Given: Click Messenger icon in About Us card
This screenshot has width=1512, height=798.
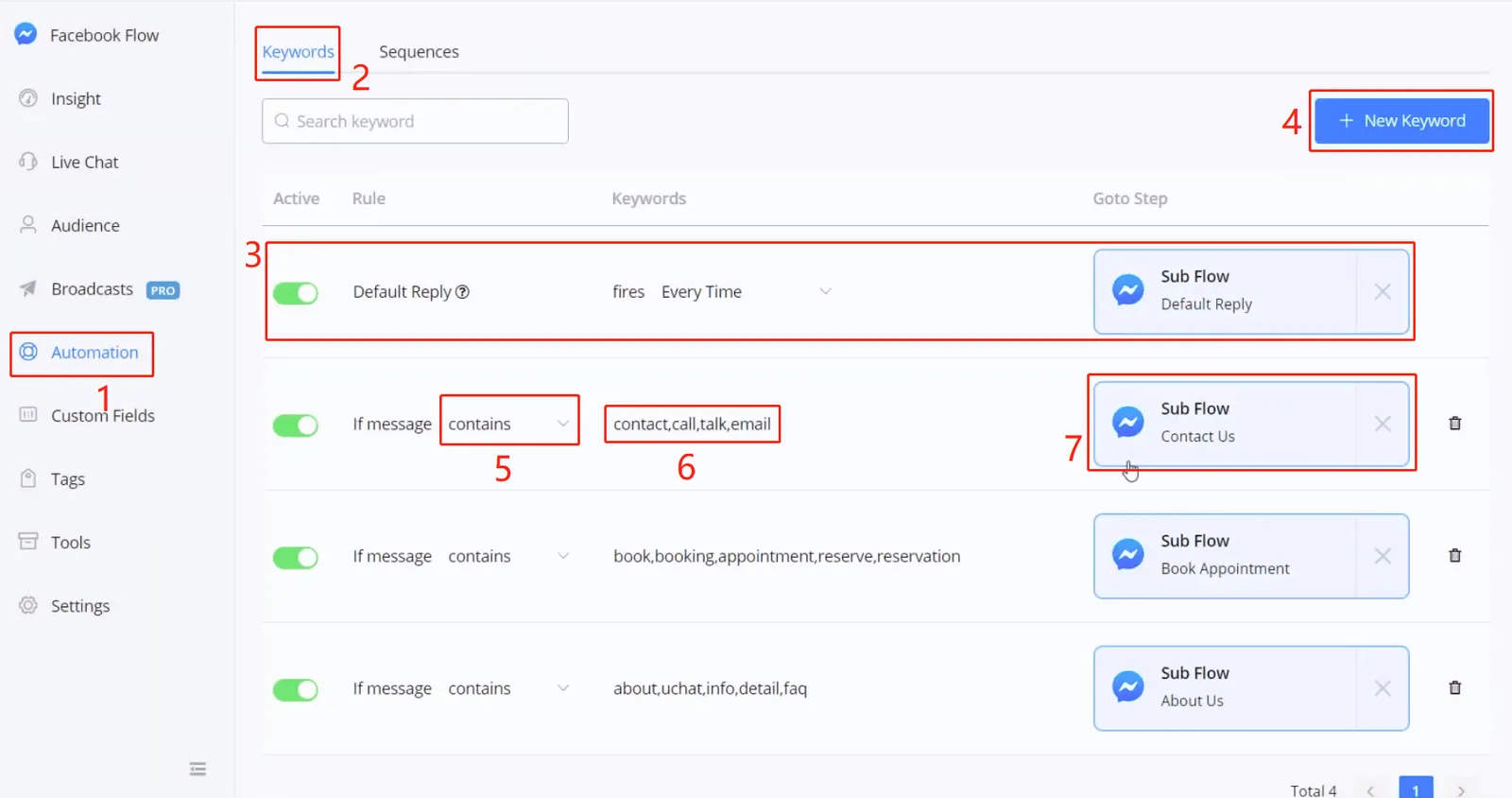Looking at the screenshot, I should pyautogui.click(x=1128, y=686).
